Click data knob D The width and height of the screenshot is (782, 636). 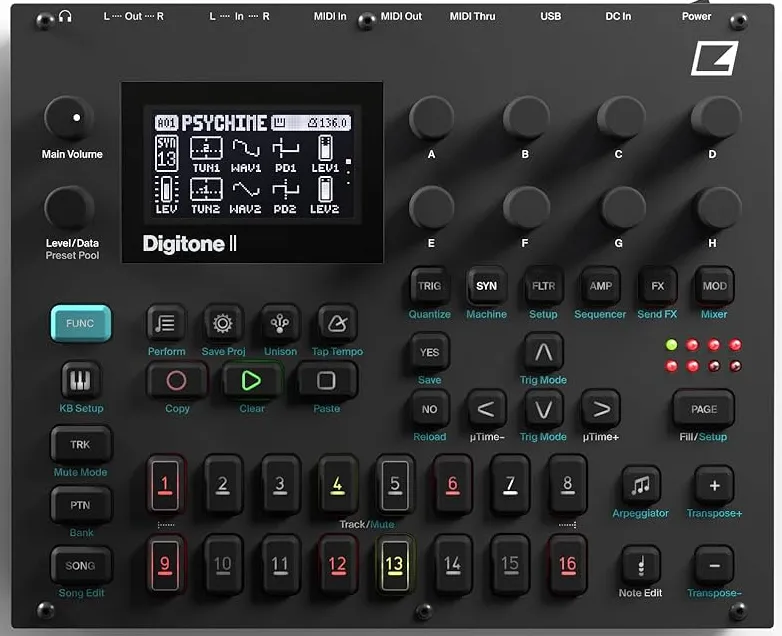(715, 119)
